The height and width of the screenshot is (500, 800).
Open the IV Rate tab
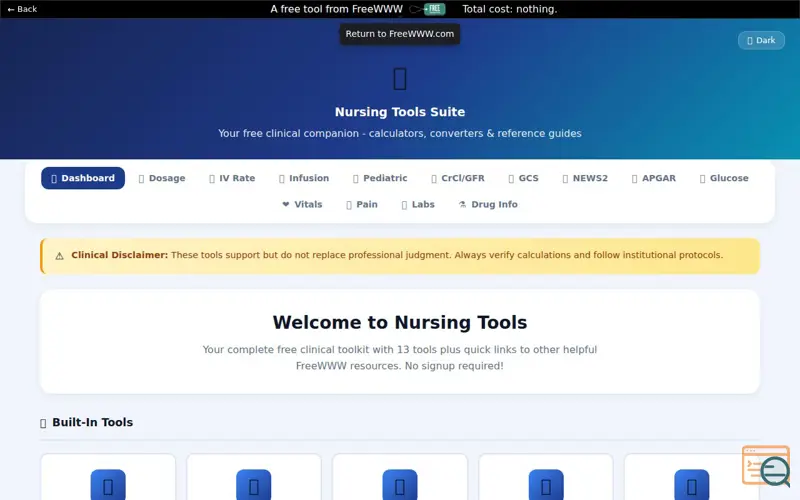point(232,178)
